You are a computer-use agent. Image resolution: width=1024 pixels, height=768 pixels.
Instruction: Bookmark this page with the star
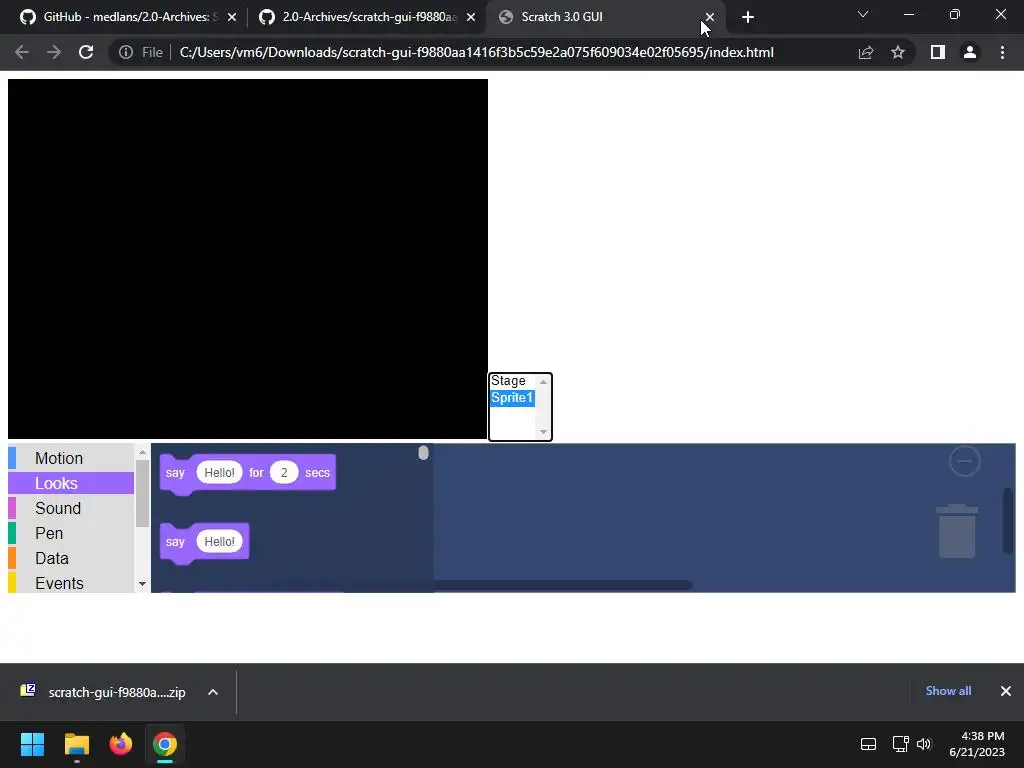point(898,52)
